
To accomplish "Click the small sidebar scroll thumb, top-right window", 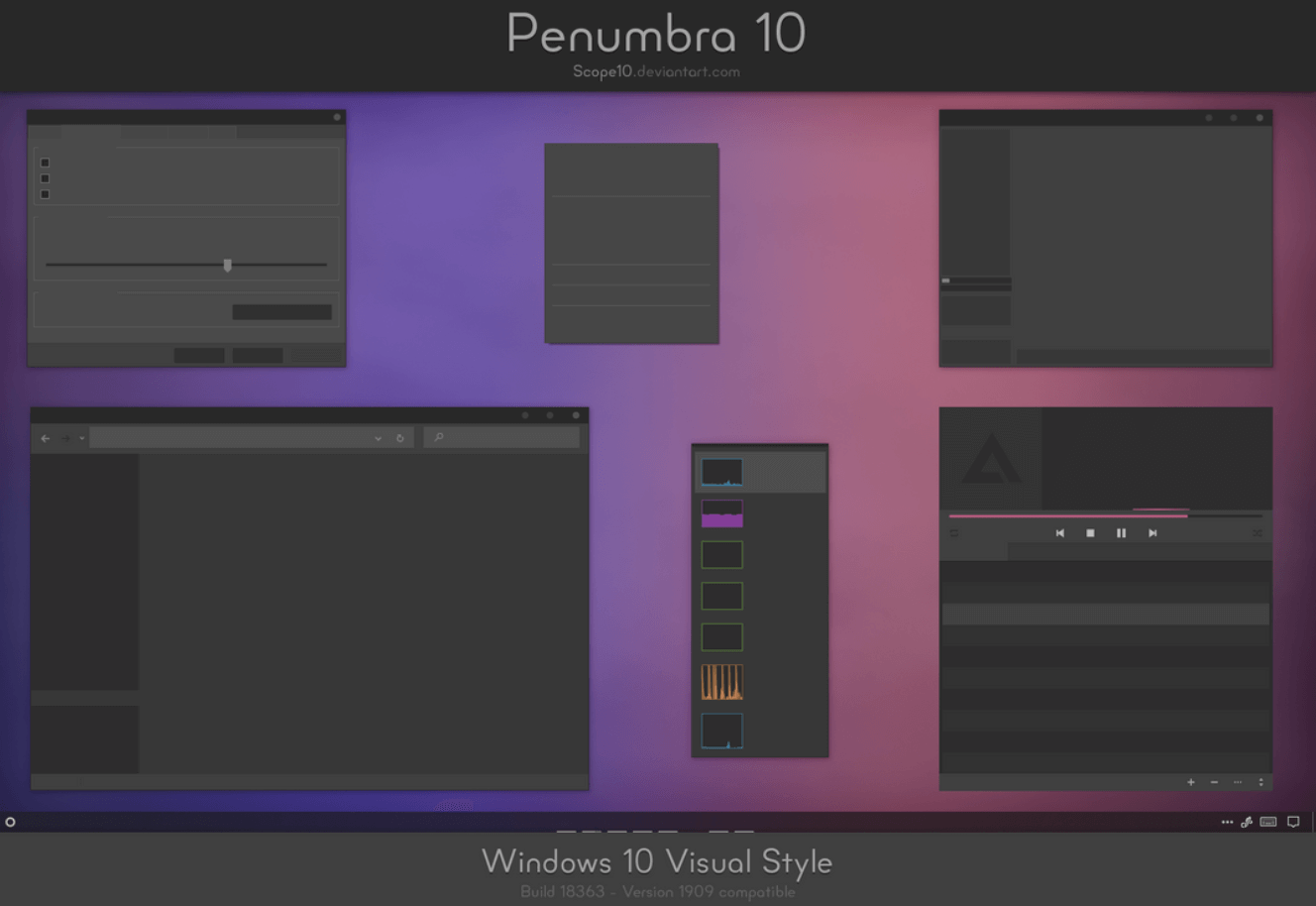I will point(945,281).
